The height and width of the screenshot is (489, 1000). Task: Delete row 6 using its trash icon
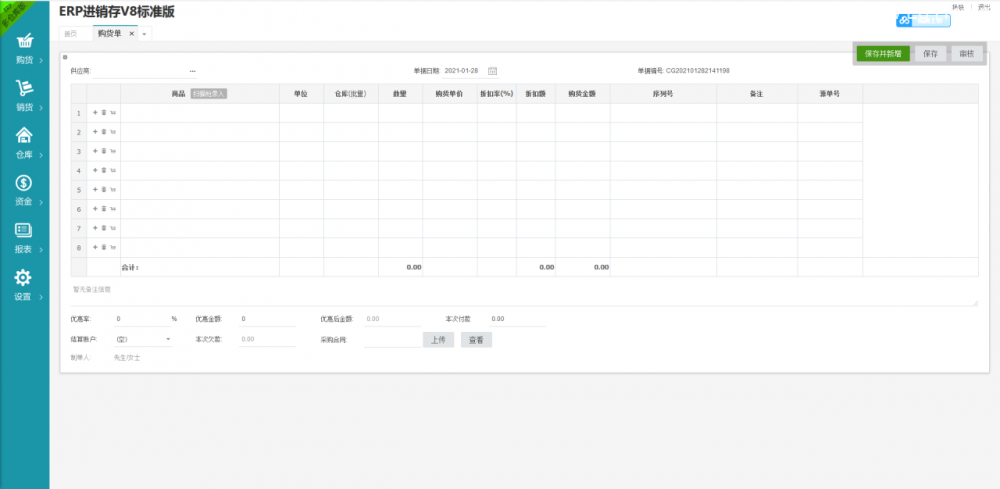(x=103, y=208)
